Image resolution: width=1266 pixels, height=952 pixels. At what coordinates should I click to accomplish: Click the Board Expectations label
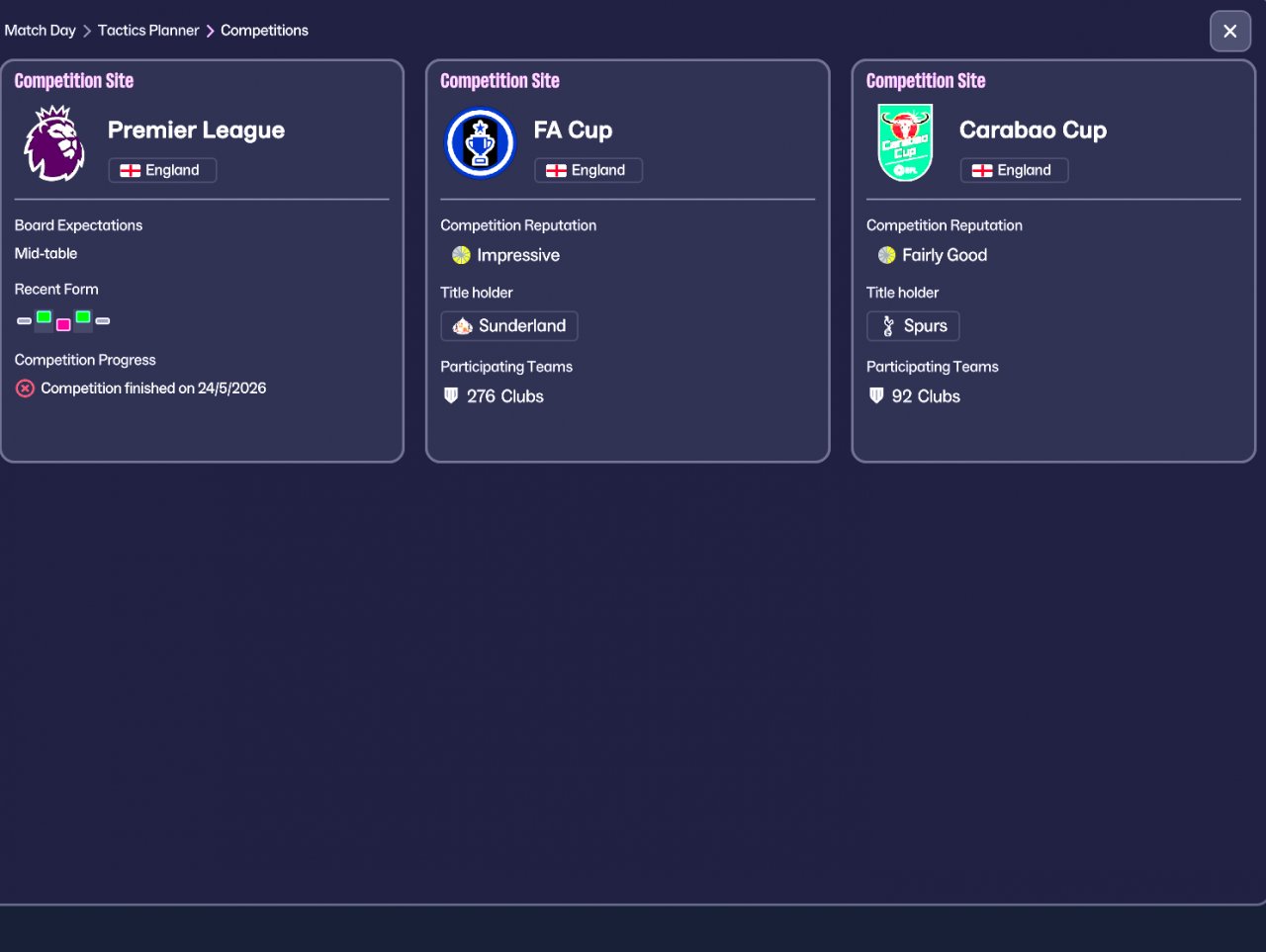(x=78, y=225)
